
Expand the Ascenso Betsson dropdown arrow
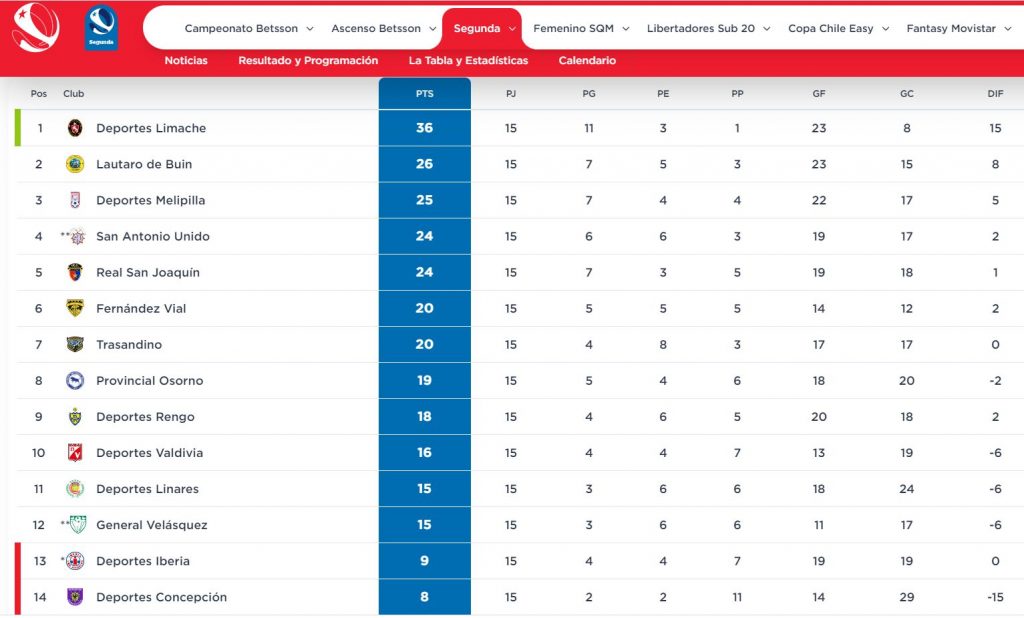(x=432, y=29)
